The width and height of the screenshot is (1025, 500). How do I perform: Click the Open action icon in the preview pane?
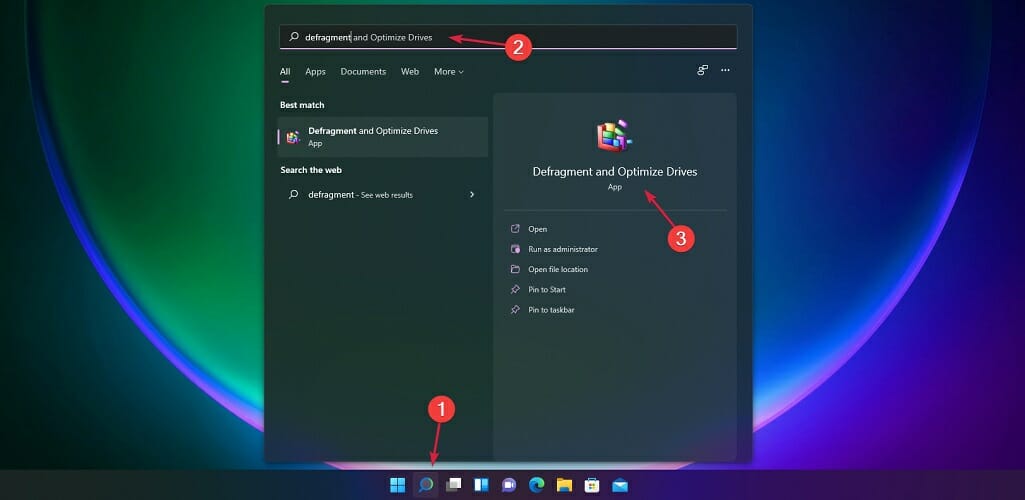pyautogui.click(x=515, y=229)
